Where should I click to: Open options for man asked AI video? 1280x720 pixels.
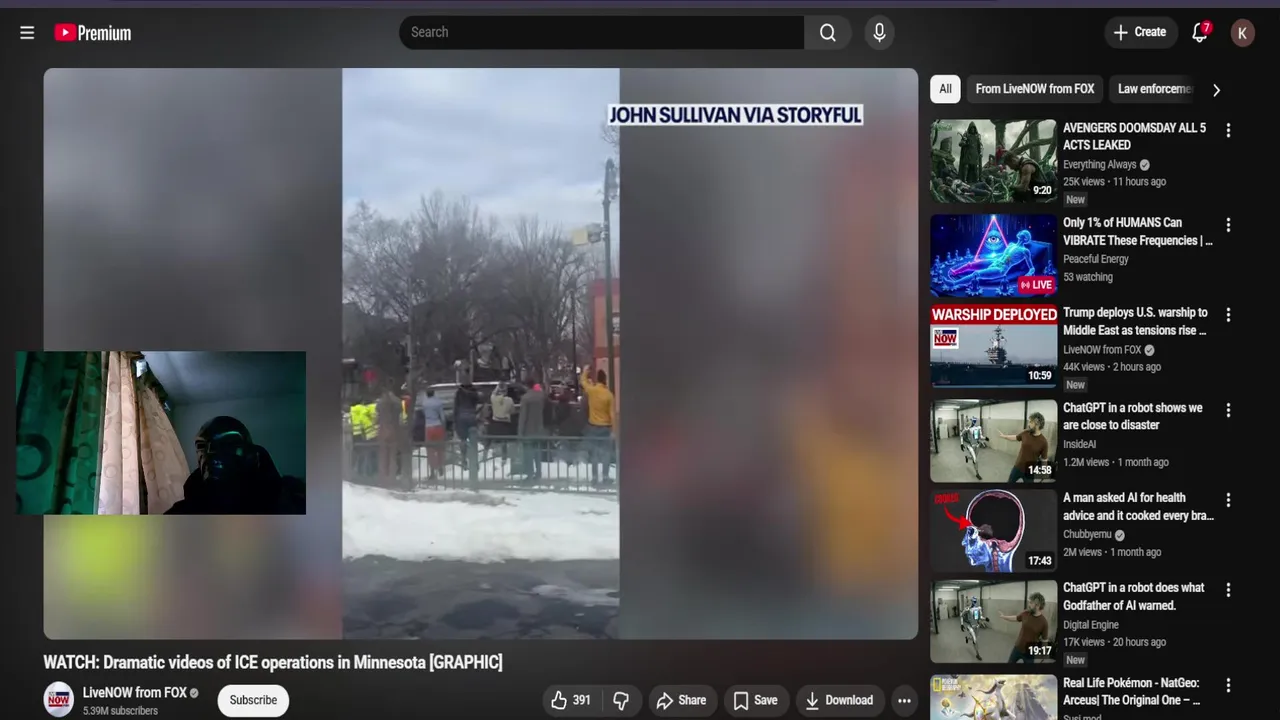click(x=1228, y=500)
